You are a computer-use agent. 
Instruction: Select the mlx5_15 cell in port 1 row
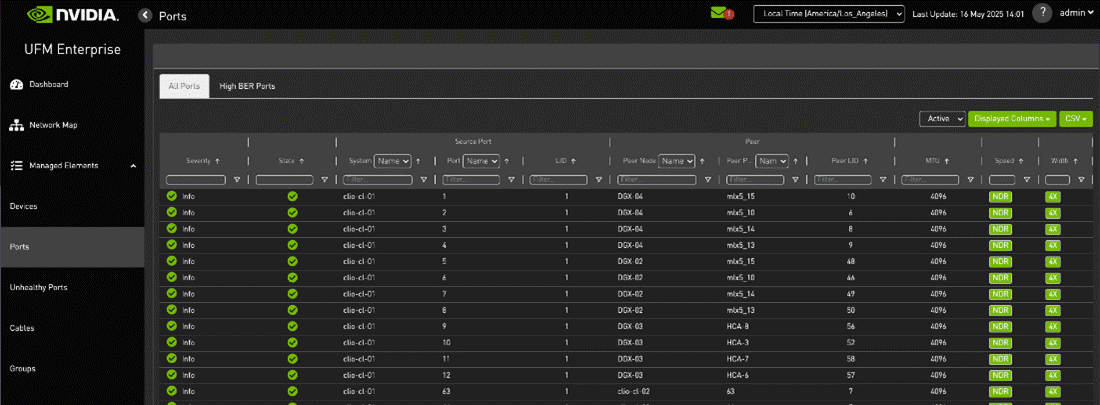(x=741, y=197)
